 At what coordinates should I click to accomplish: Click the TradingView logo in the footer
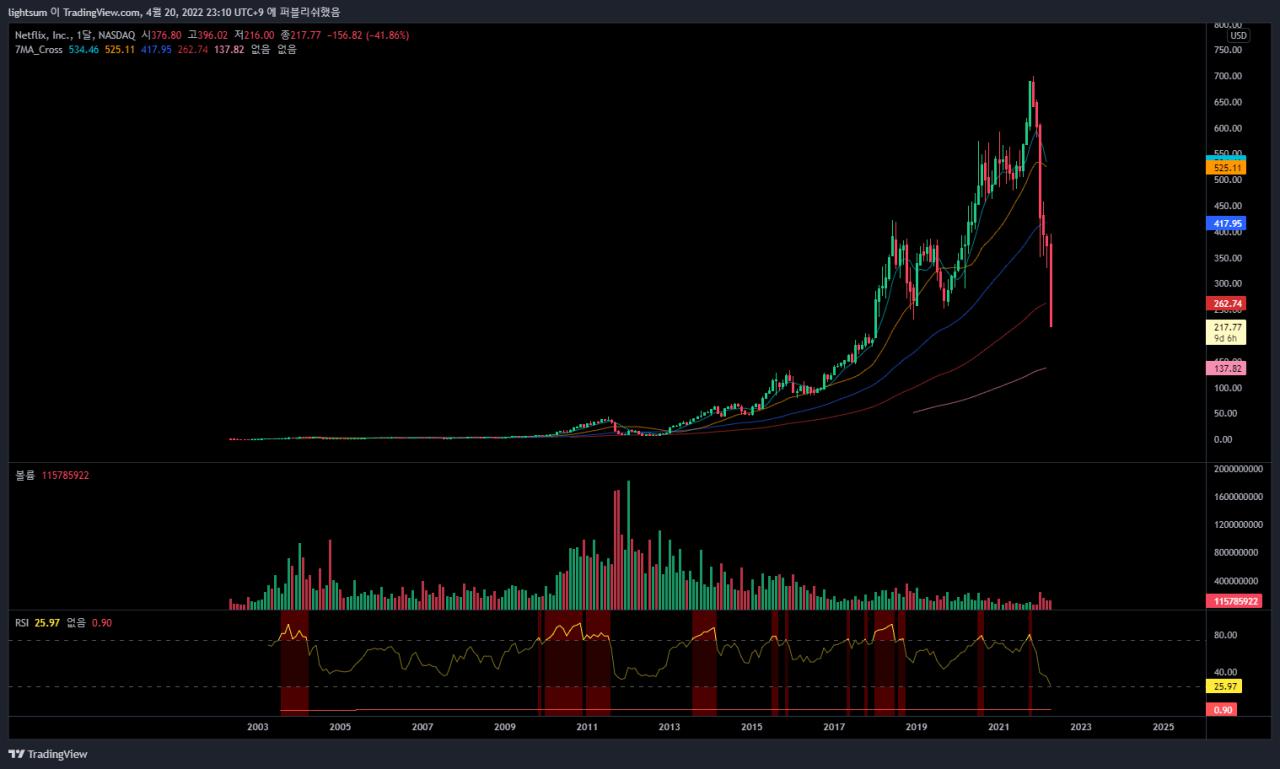pos(48,754)
